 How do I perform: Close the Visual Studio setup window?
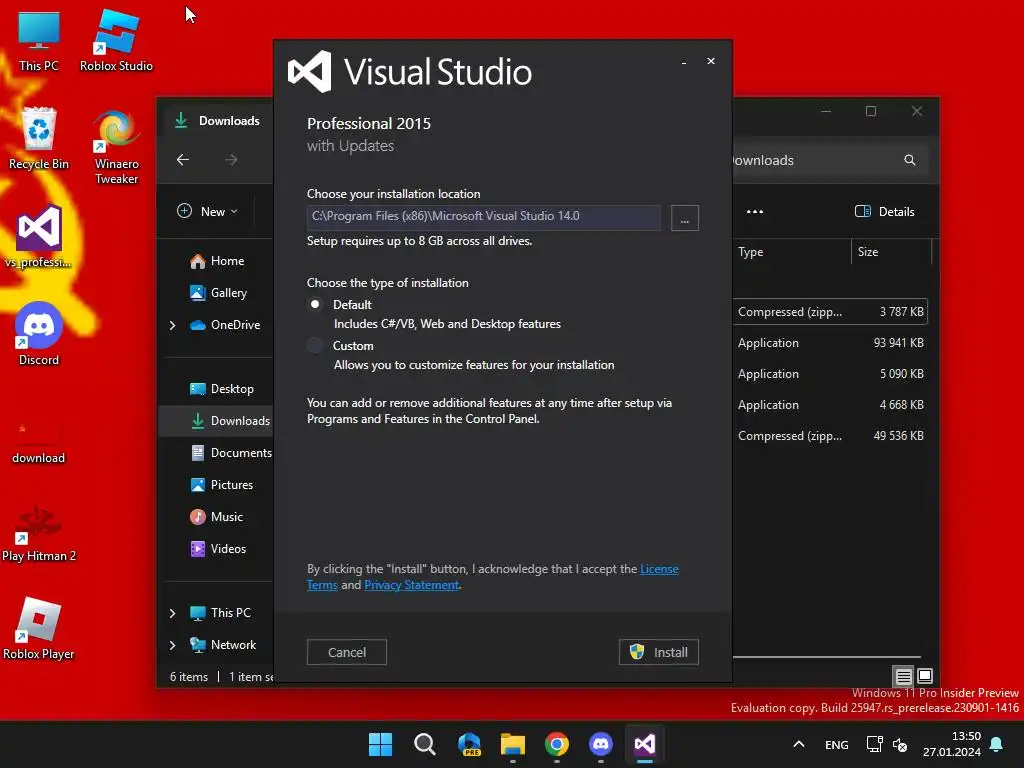[x=711, y=61]
